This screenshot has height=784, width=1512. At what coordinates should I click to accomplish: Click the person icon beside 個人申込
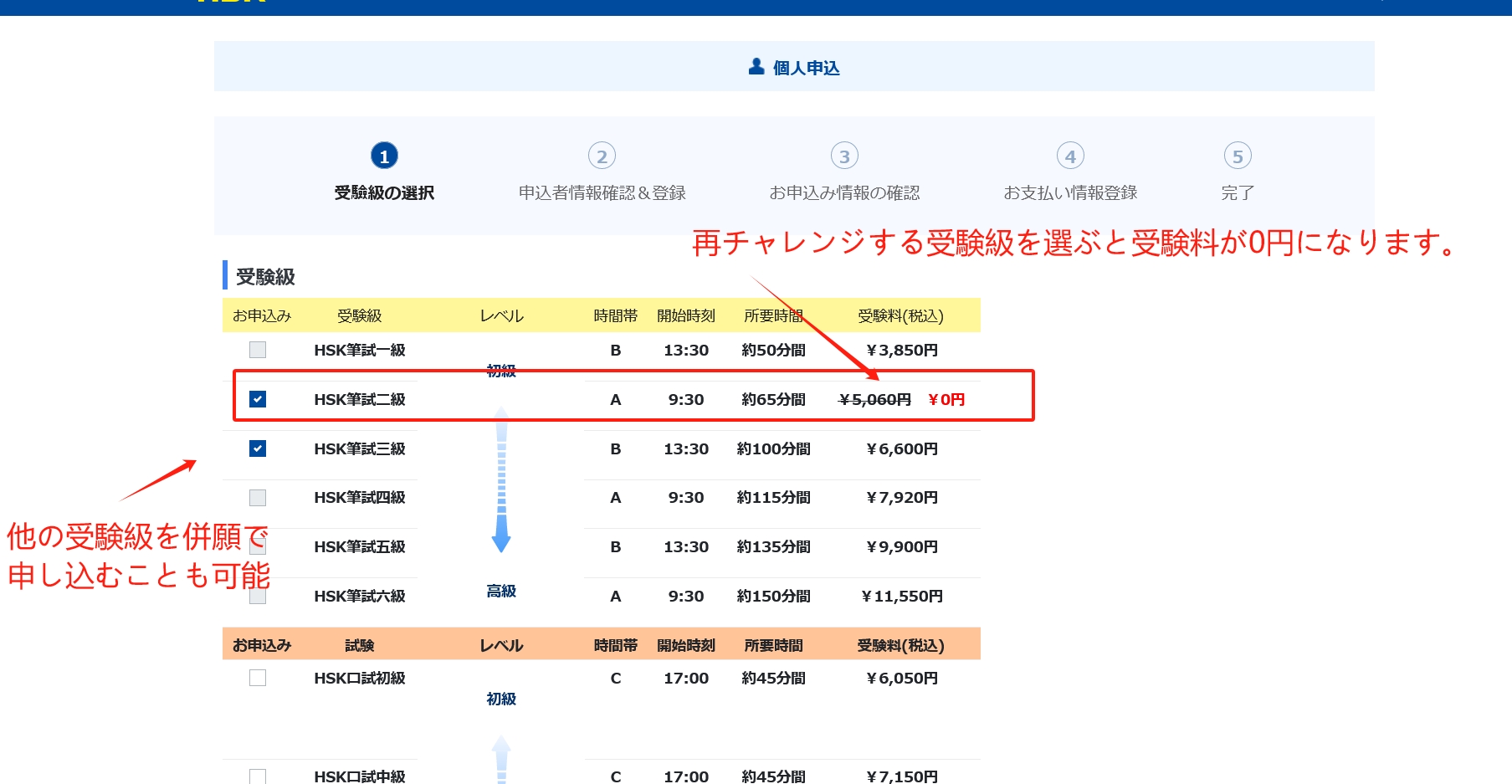[756, 66]
